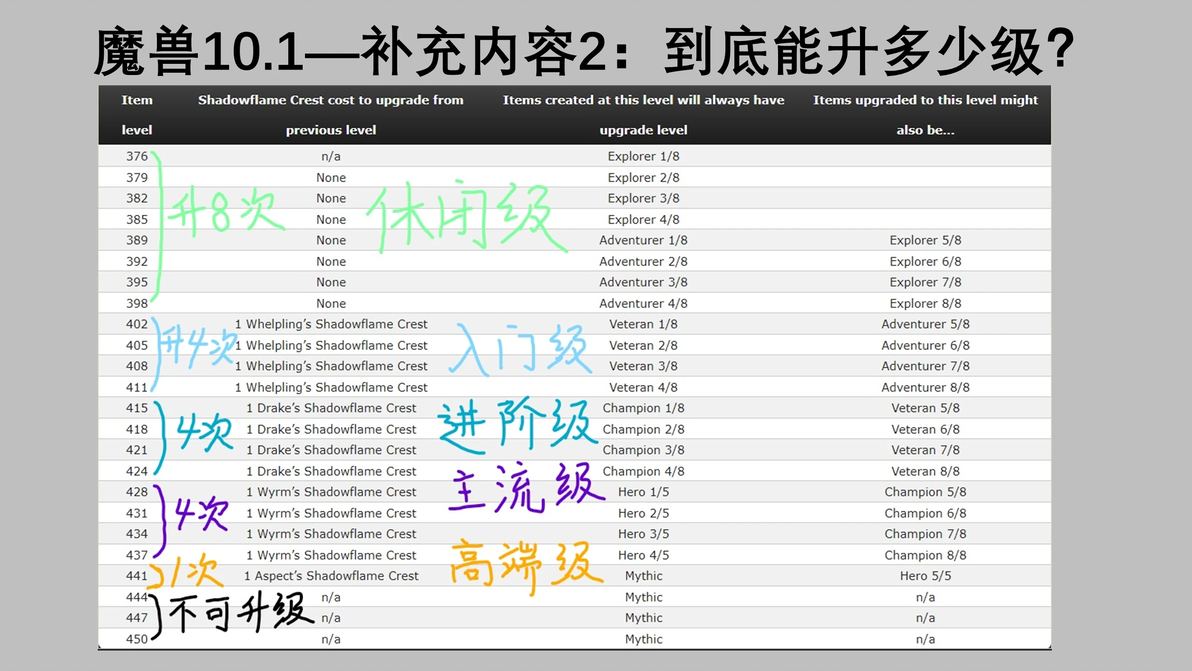This screenshot has height=671, width=1192.
Task: Click the 'Hero 5/5' cell
Action: click(x=925, y=576)
